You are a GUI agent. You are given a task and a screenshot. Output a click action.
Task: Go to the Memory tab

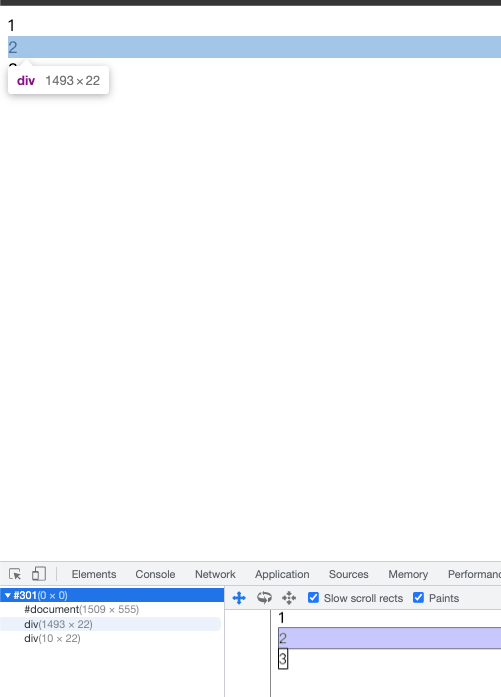click(x=408, y=574)
